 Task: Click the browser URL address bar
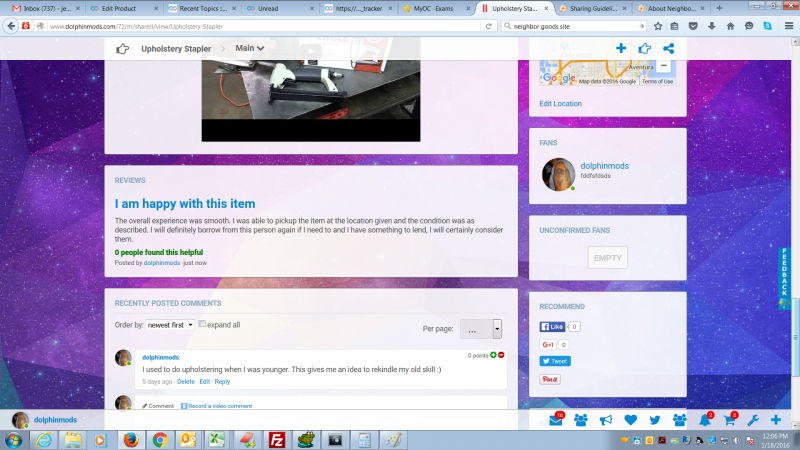pos(264,26)
